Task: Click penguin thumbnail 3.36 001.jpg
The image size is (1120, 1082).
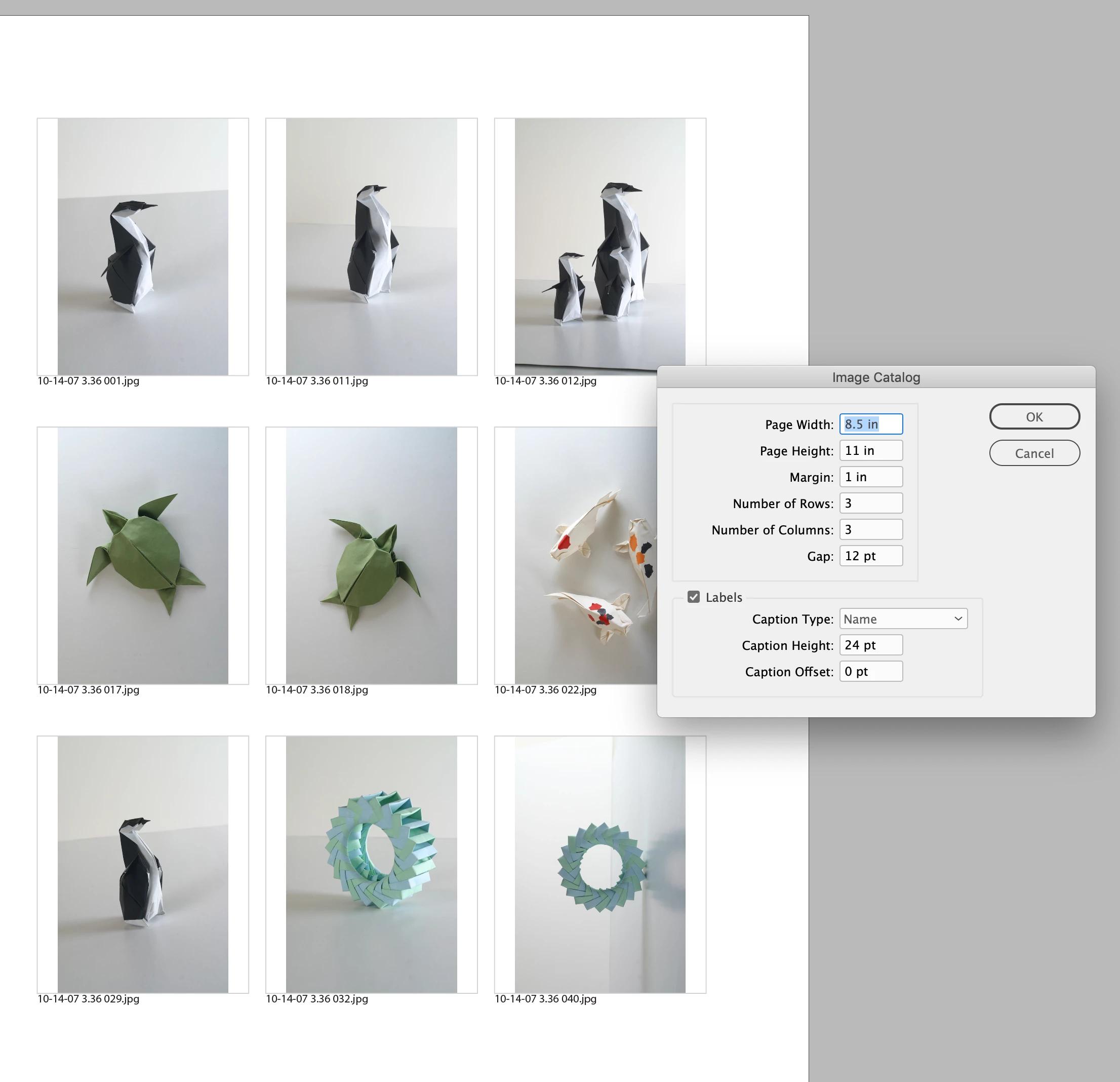Action: 142,246
